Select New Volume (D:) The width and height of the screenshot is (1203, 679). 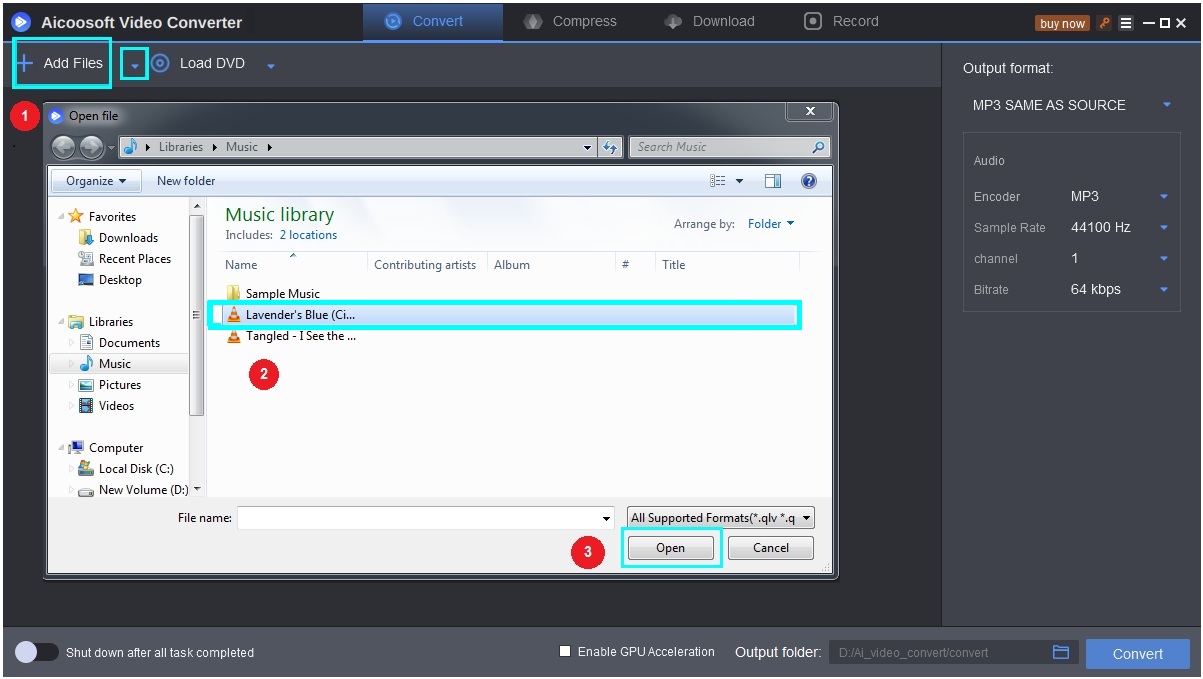[x=143, y=490]
